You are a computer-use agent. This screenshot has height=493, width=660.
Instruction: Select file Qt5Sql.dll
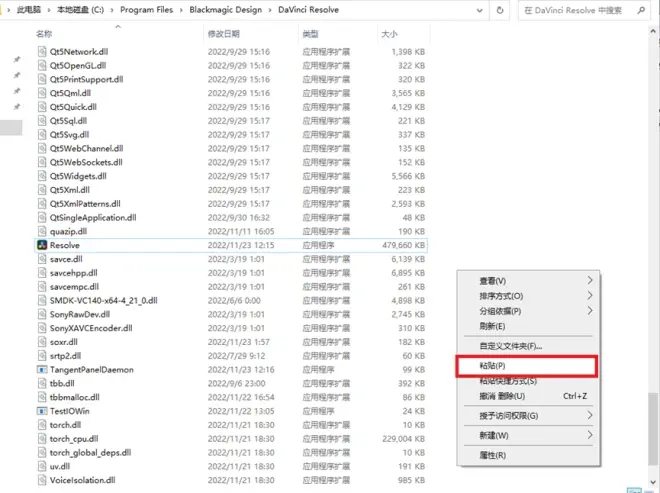(x=68, y=121)
